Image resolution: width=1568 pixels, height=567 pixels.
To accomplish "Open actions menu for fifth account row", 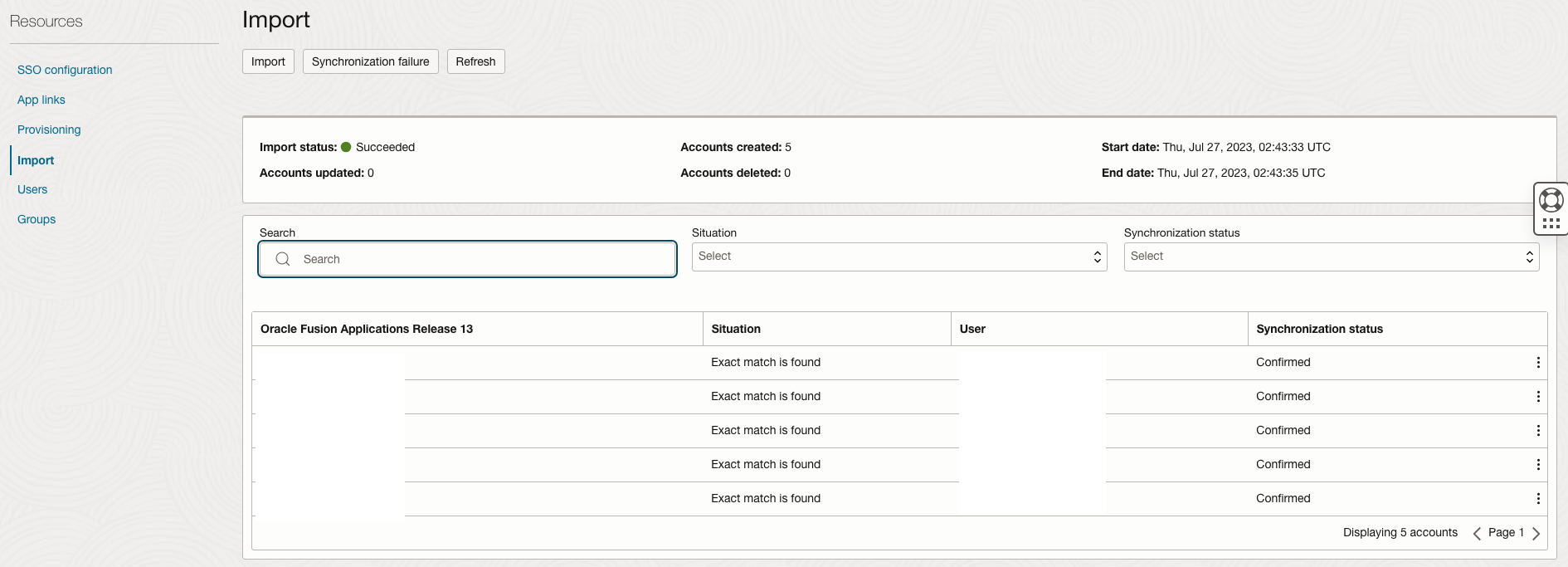I will point(1537,499).
